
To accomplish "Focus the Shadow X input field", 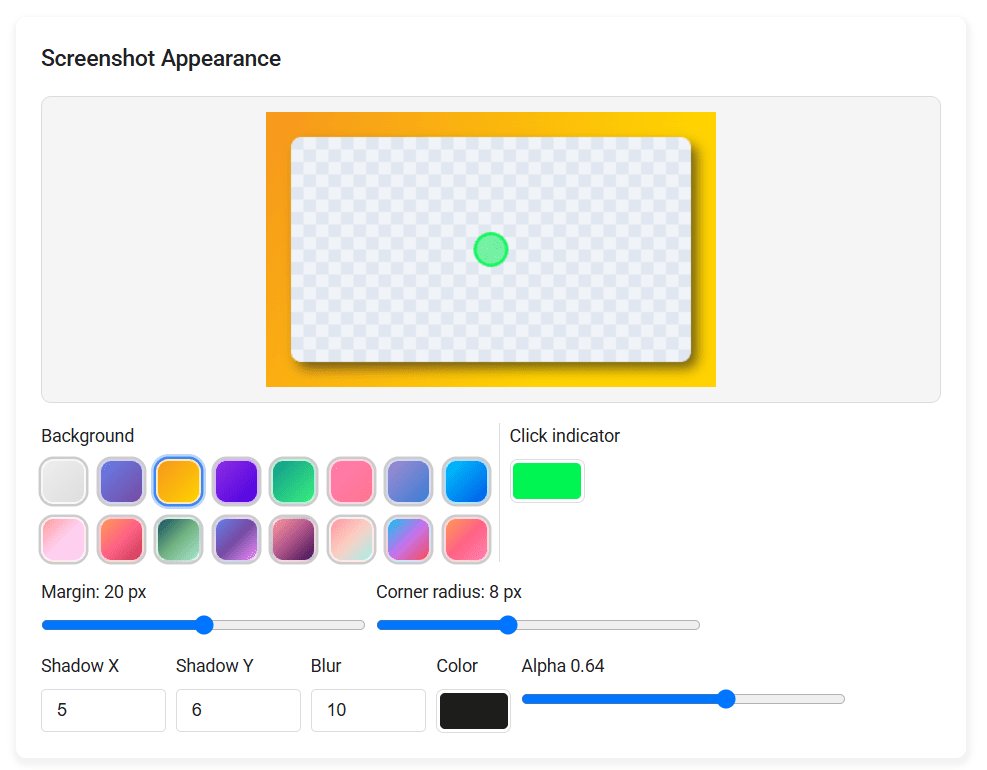I will (103, 710).
